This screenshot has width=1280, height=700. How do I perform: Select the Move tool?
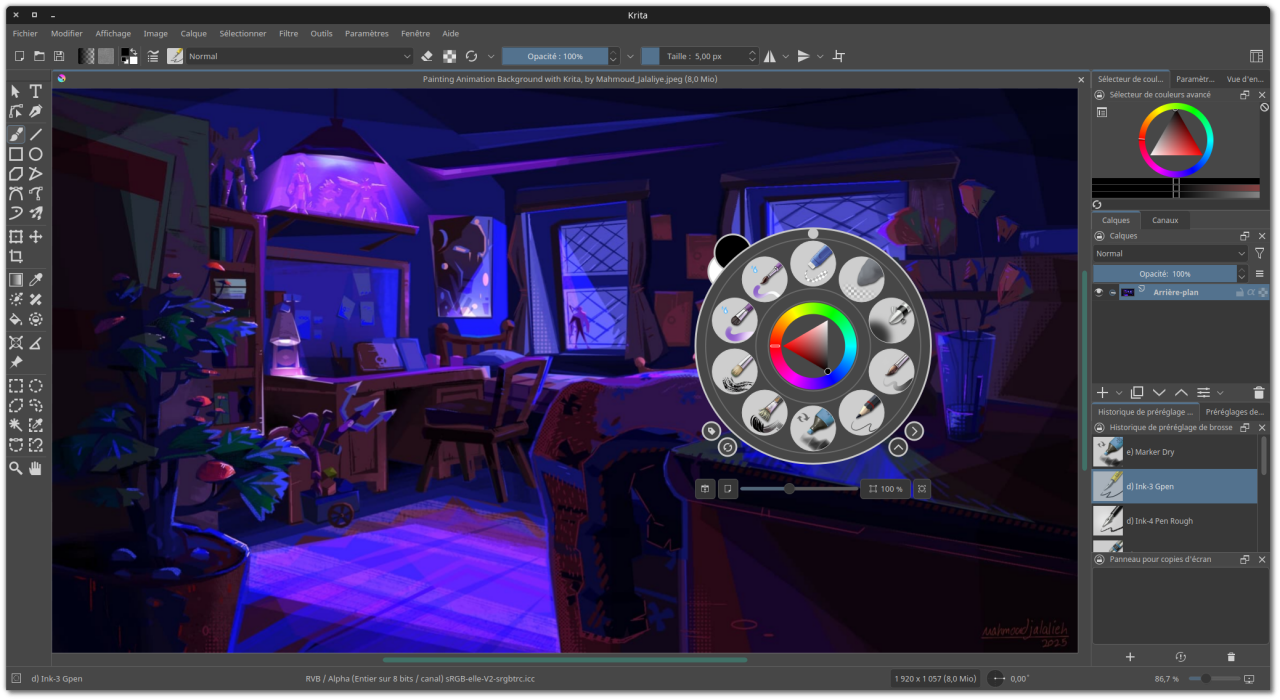click(x=36, y=237)
